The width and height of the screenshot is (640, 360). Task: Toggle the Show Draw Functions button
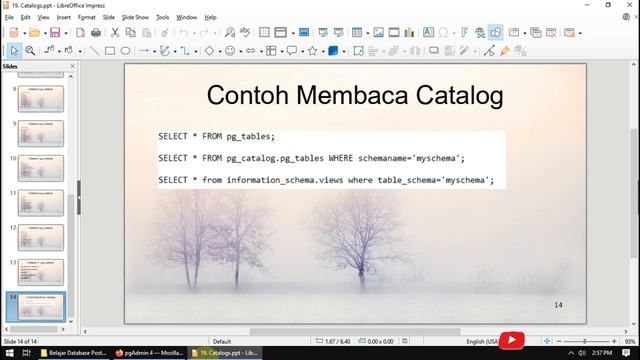pos(496,33)
